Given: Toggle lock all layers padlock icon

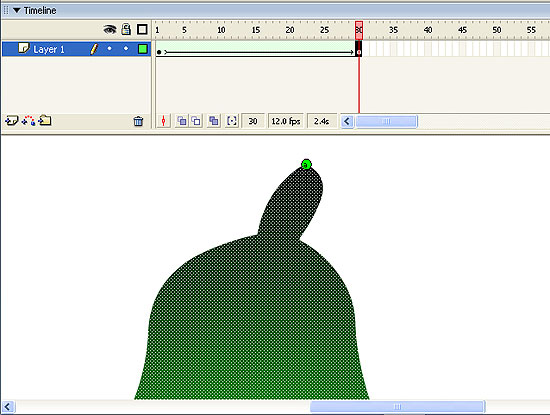Looking at the screenshot, I should point(126,29).
